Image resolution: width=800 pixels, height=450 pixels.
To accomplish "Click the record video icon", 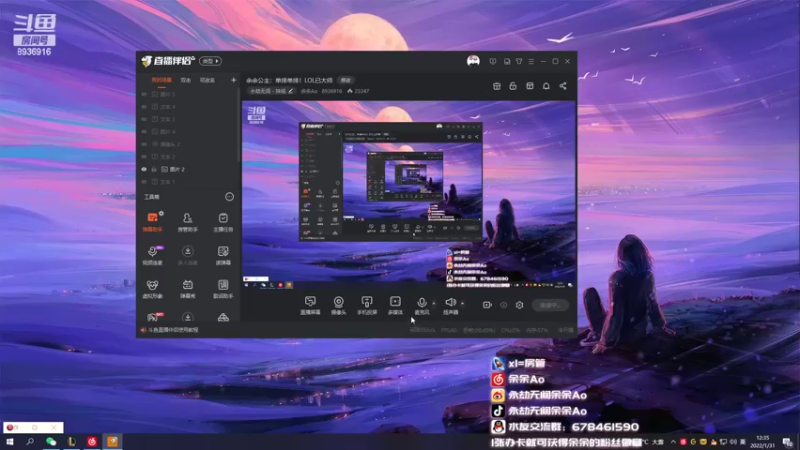I will coord(487,305).
